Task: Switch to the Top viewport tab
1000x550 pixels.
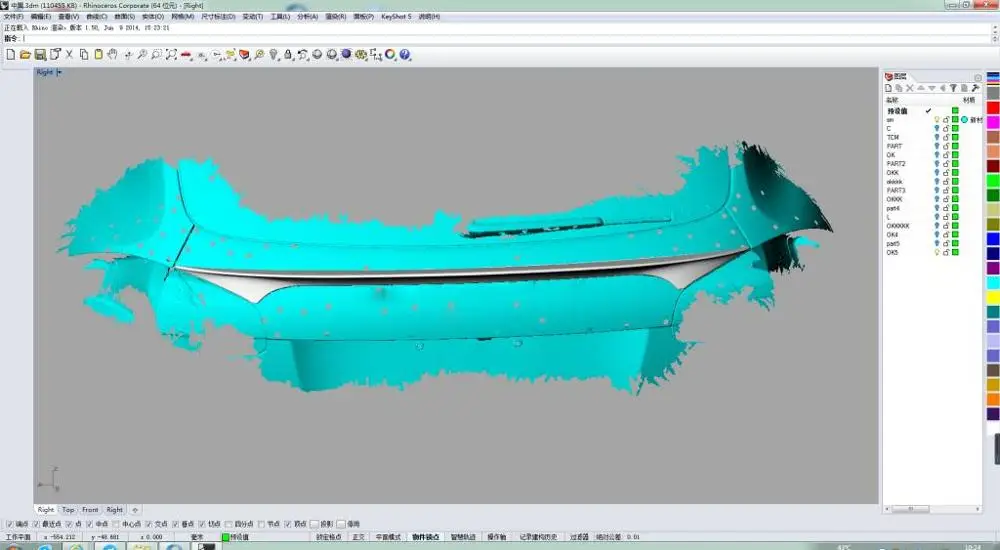Action: point(68,509)
